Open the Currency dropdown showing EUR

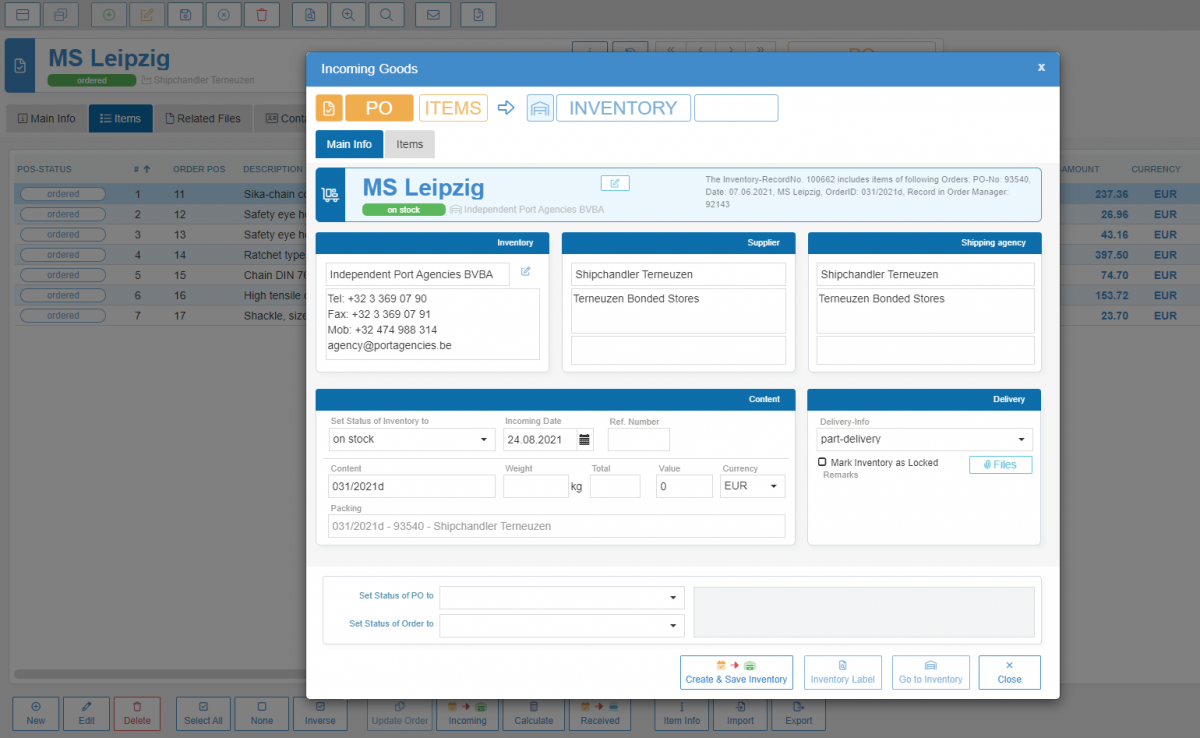(x=752, y=485)
